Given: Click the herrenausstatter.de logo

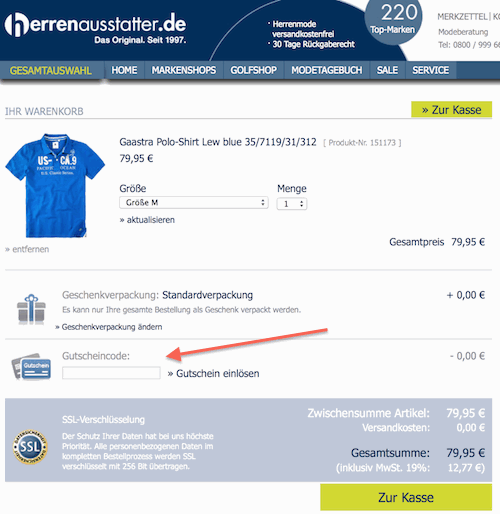Looking at the screenshot, I should (x=95, y=28).
